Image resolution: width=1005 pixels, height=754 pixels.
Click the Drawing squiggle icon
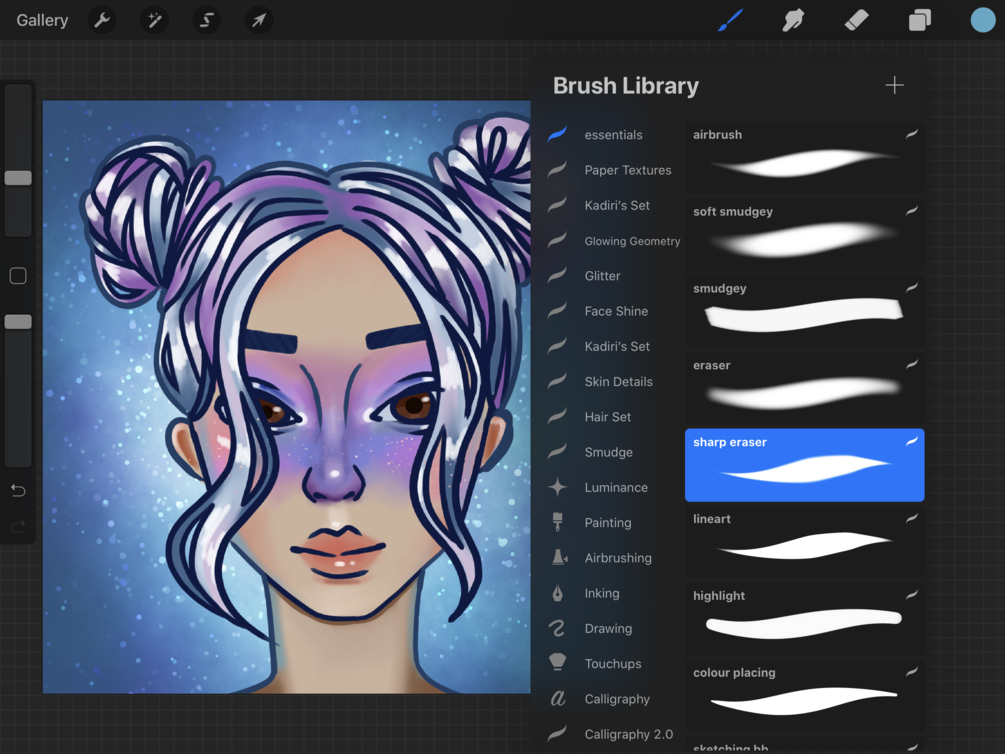[x=557, y=628]
